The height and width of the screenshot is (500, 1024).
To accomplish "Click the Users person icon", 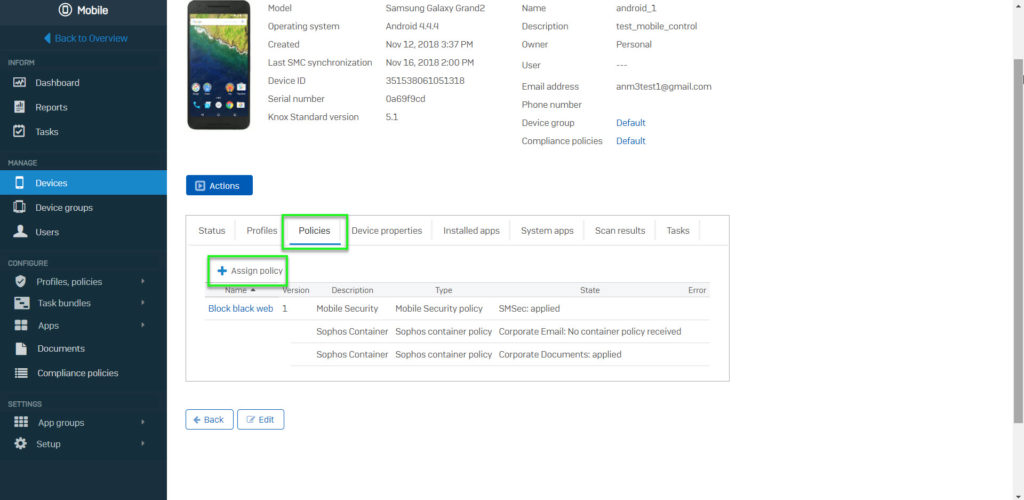I will tap(21, 232).
